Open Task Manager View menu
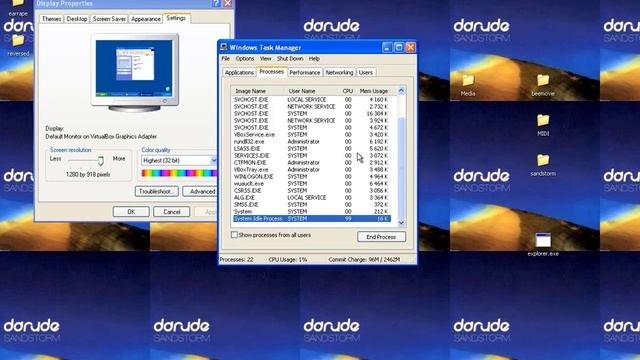The width and height of the screenshot is (640, 360). [265, 59]
